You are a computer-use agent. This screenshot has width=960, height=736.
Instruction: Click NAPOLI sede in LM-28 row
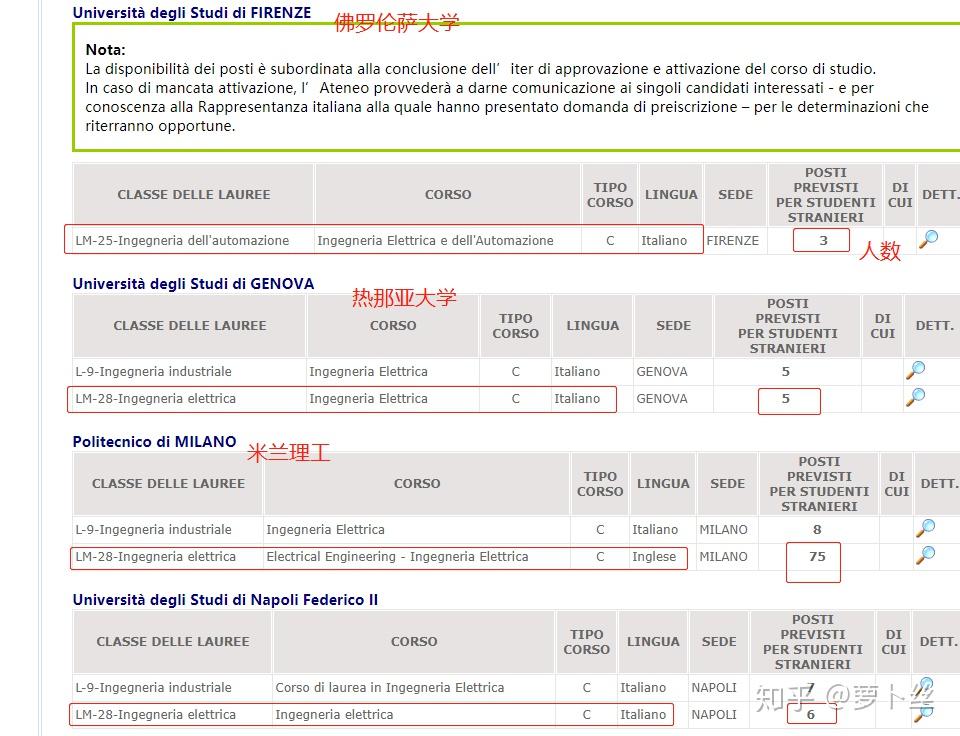pos(714,715)
